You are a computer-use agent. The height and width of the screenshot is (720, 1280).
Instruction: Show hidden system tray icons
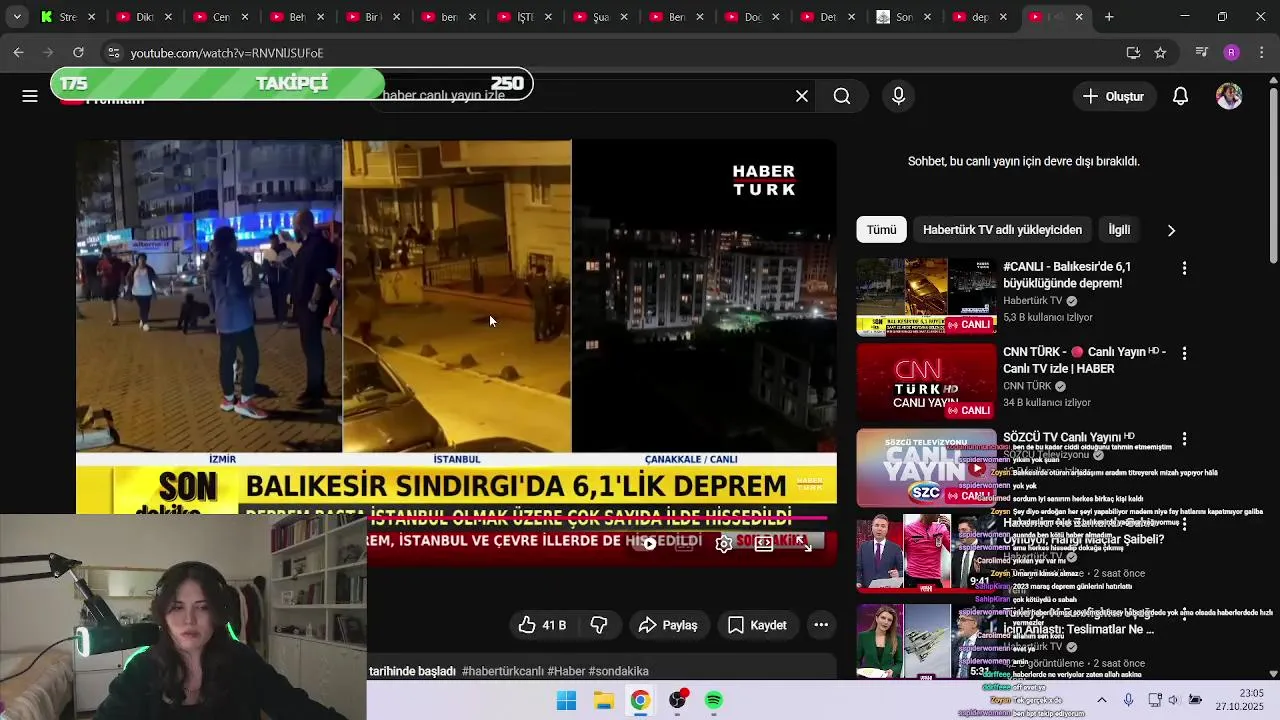pyautogui.click(x=1101, y=700)
